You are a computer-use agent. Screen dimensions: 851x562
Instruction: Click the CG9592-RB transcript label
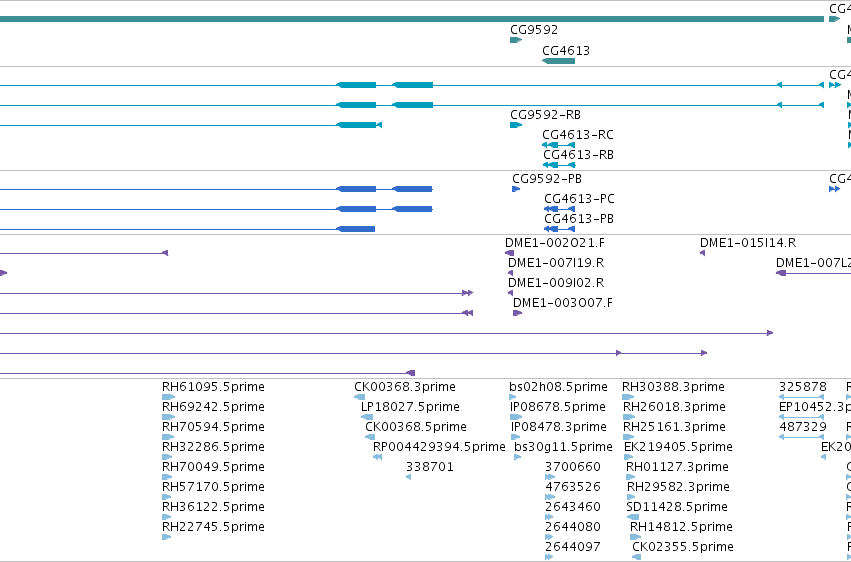point(545,114)
